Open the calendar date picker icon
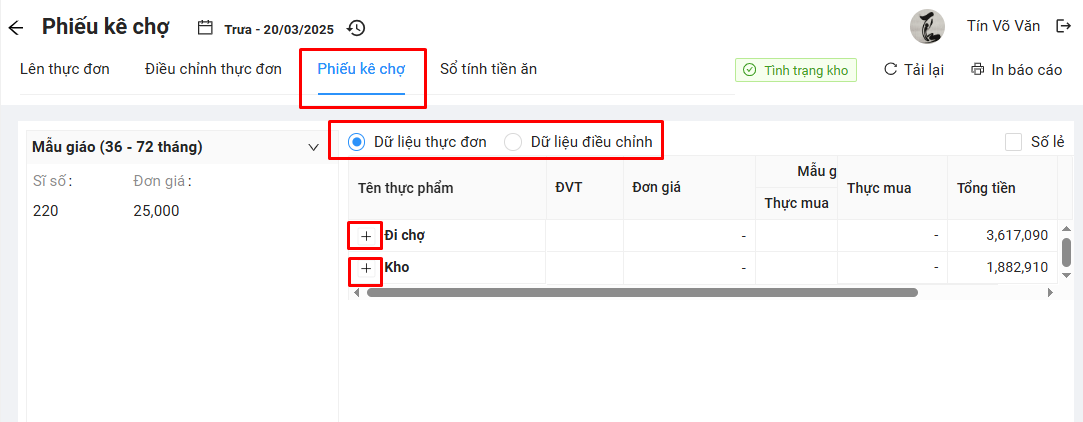The width and height of the screenshot is (1083, 422). [205, 28]
